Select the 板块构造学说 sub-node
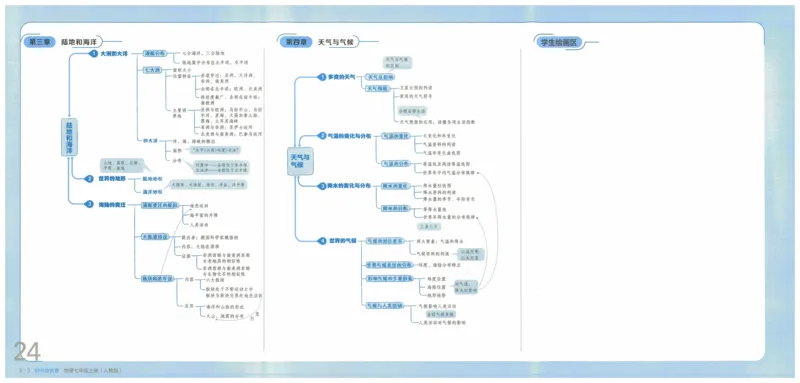 point(158,278)
